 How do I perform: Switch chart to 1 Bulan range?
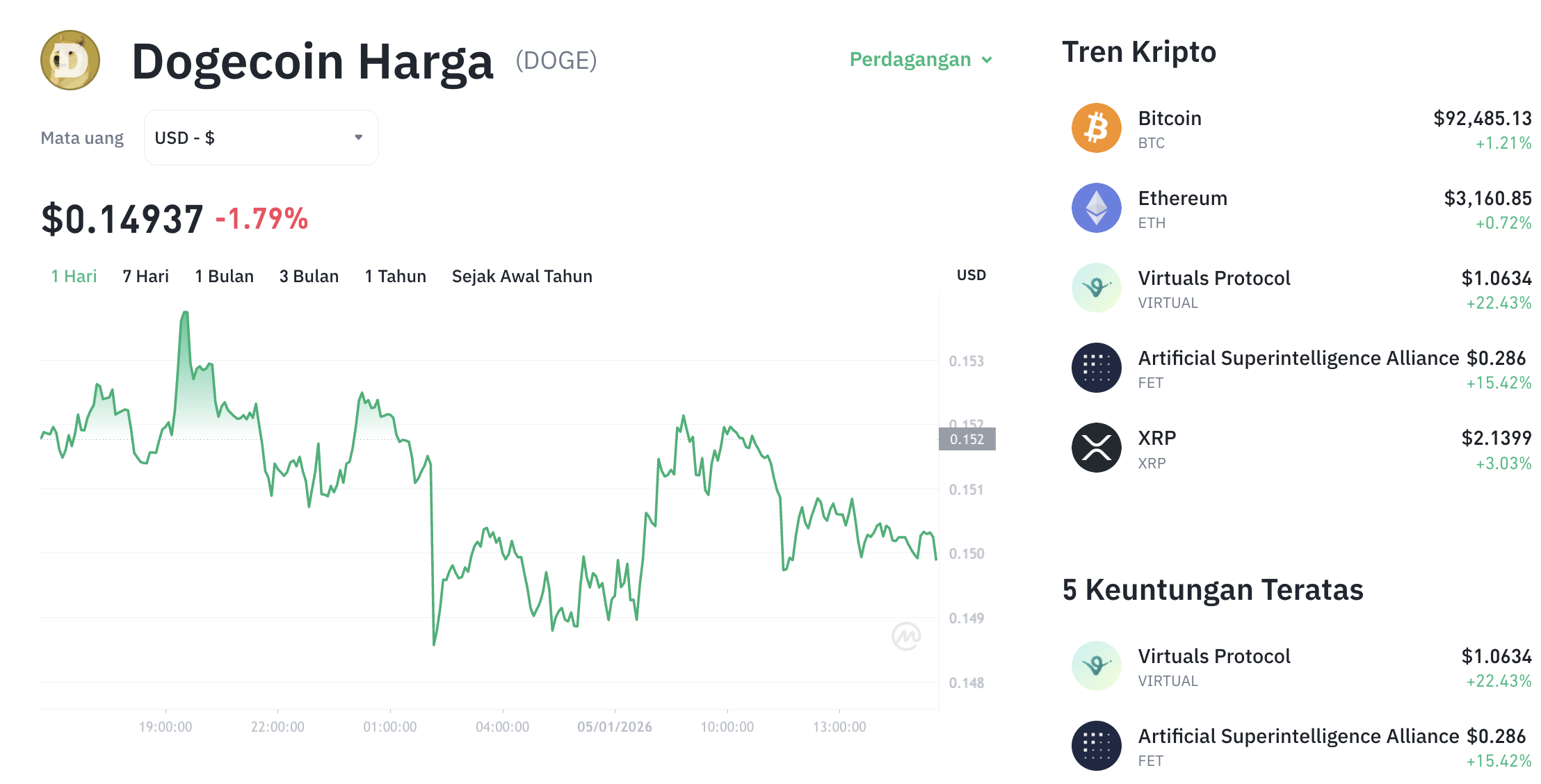[x=224, y=277]
